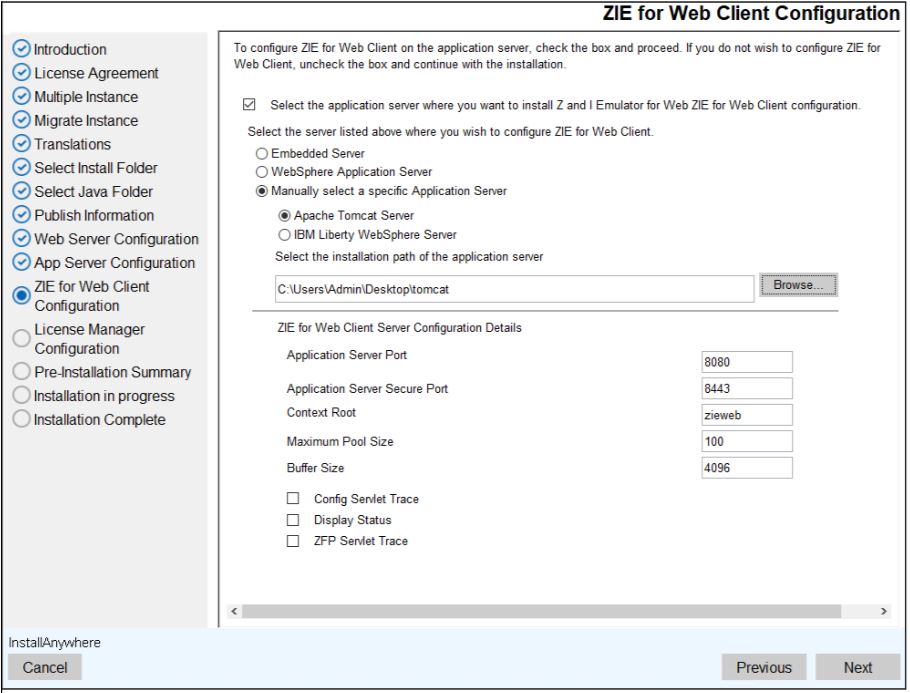Choose Manually select a specific Application Server
The width and height of the screenshot is (910, 693).
click(x=262, y=191)
